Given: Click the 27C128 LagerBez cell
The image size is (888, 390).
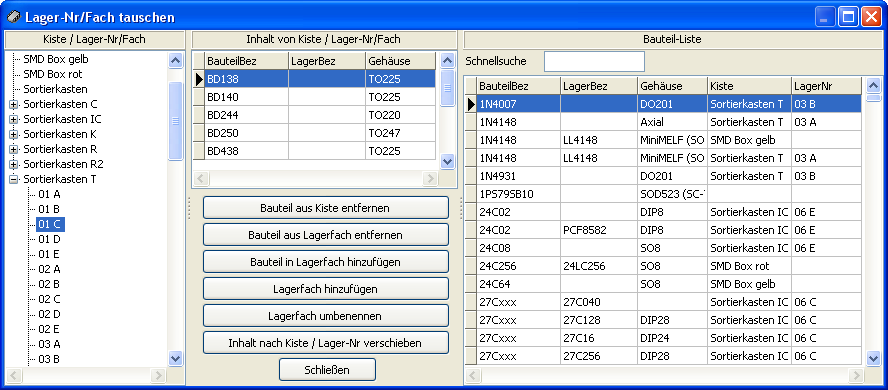Looking at the screenshot, I should point(599,320).
